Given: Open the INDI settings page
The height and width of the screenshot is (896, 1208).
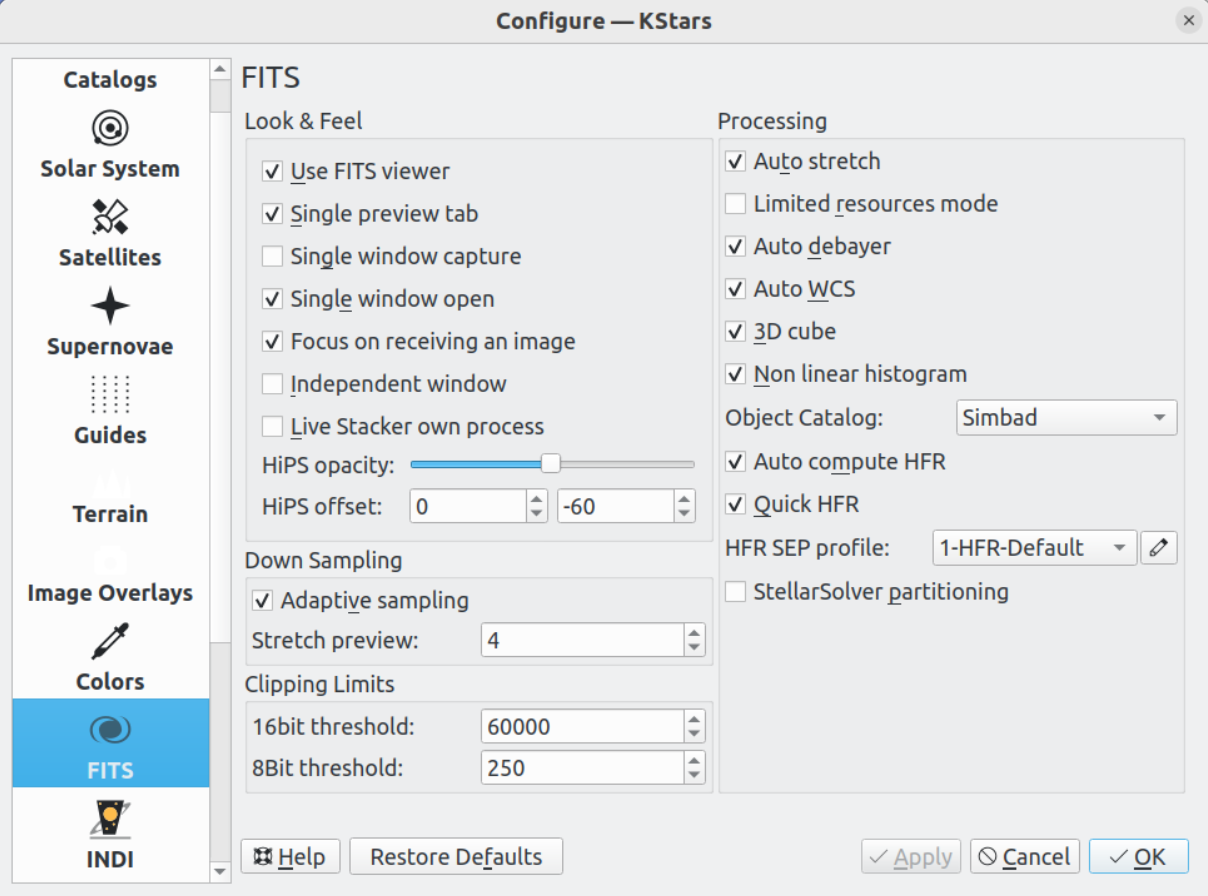Looking at the screenshot, I should tap(109, 830).
